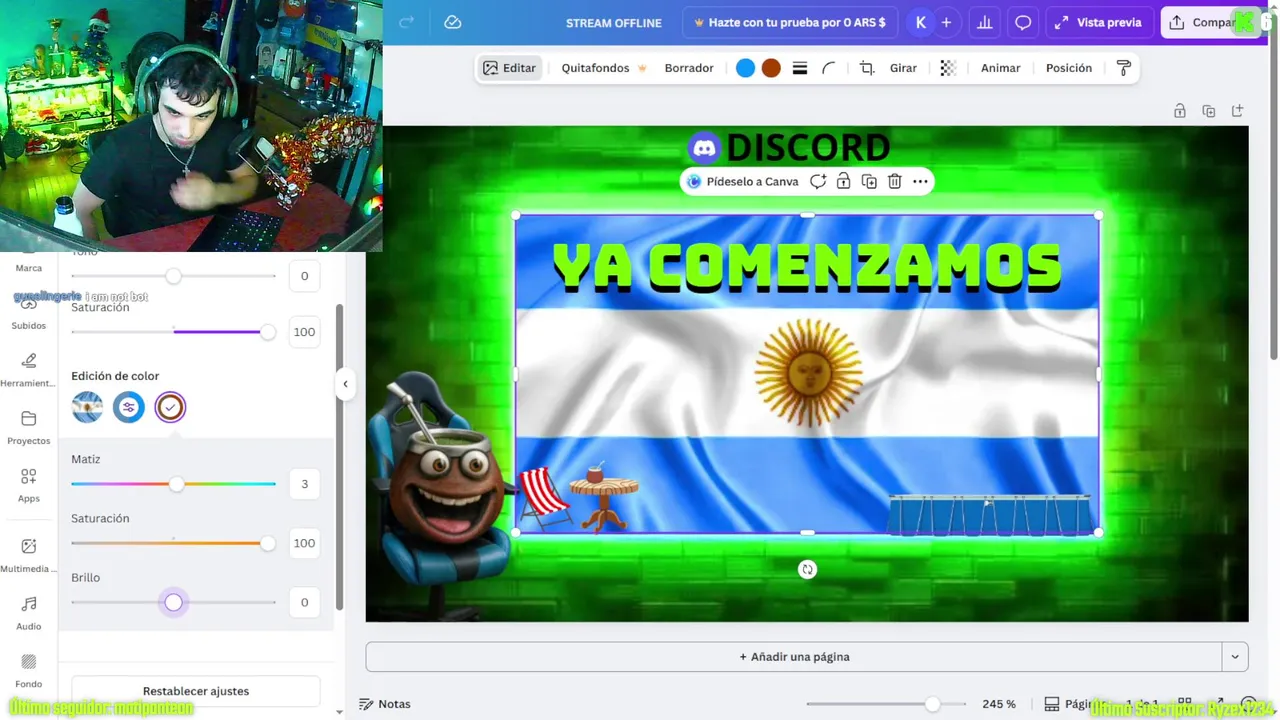Click the cloud save status icon
The width and height of the screenshot is (1280, 720).
coord(453,22)
